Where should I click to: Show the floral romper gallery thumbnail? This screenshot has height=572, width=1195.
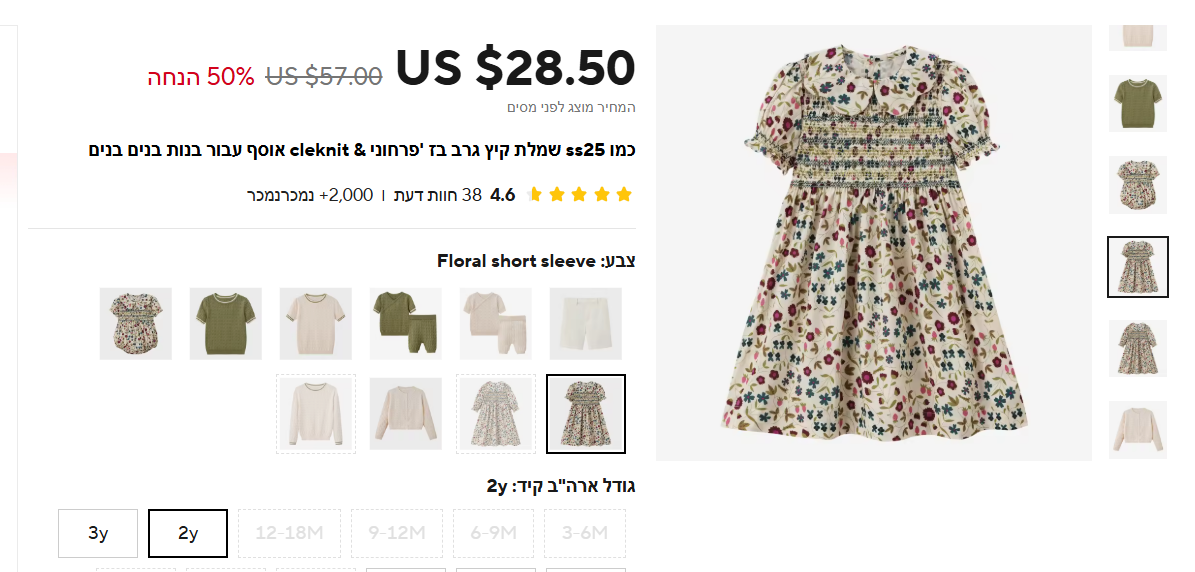pos(1138,185)
